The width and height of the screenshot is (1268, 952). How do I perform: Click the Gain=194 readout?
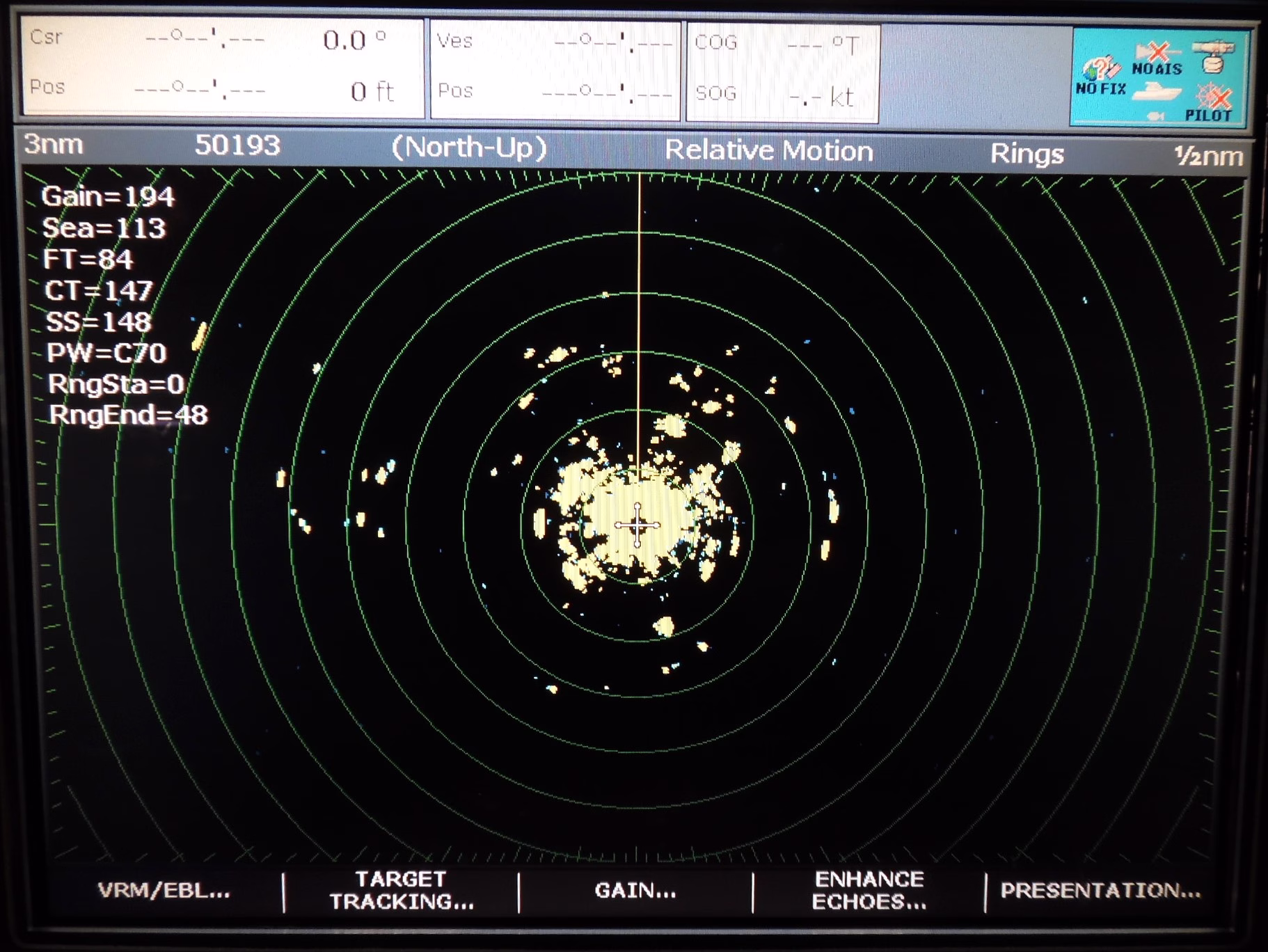[108, 197]
